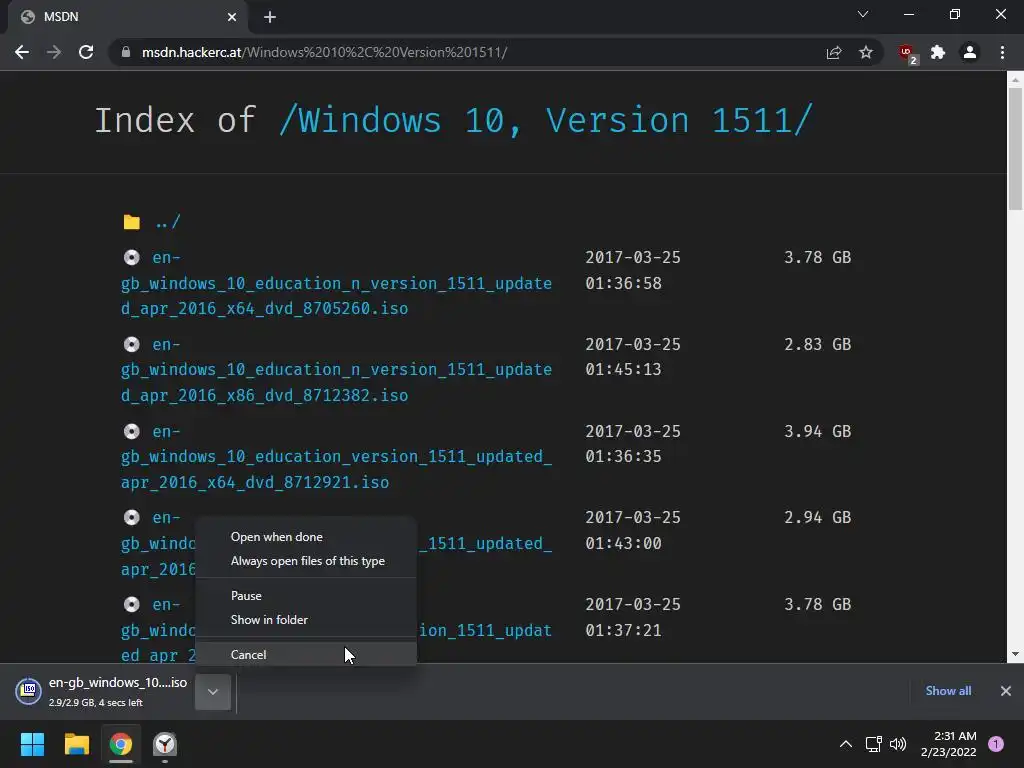Select the MSDN browser tab

point(127,17)
